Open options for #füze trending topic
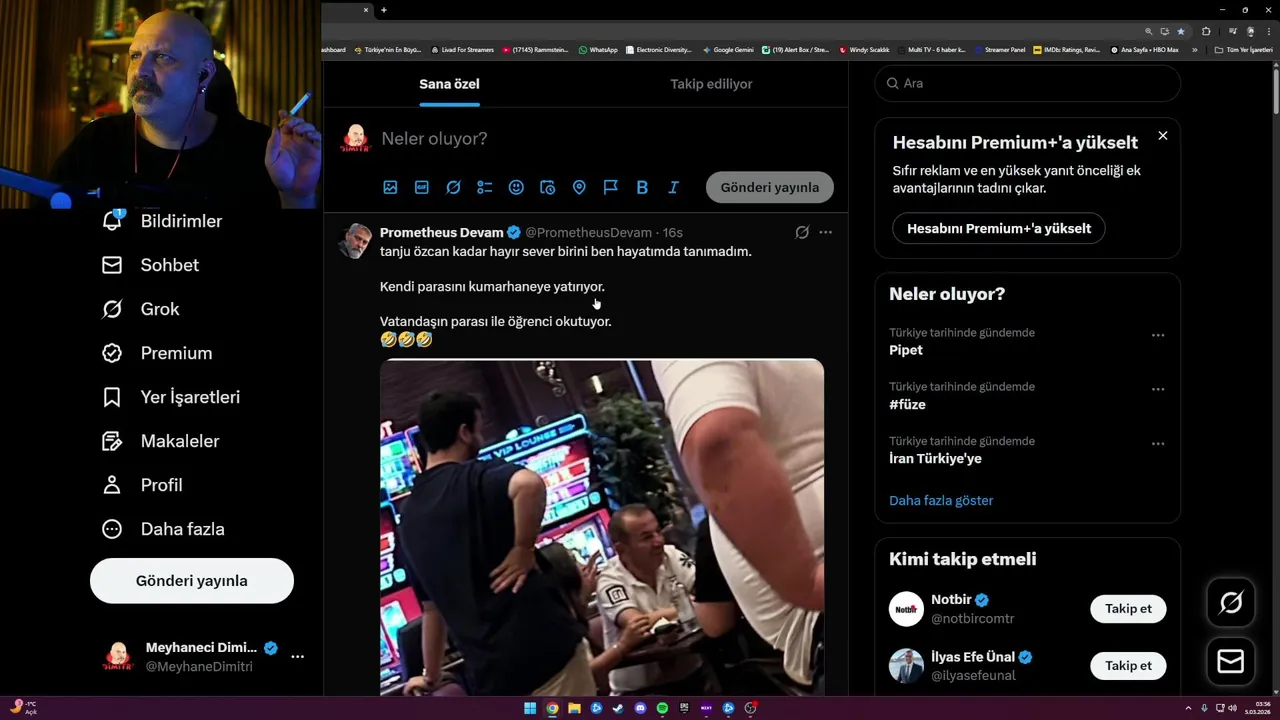This screenshot has width=1280, height=720. [1158, 389]
